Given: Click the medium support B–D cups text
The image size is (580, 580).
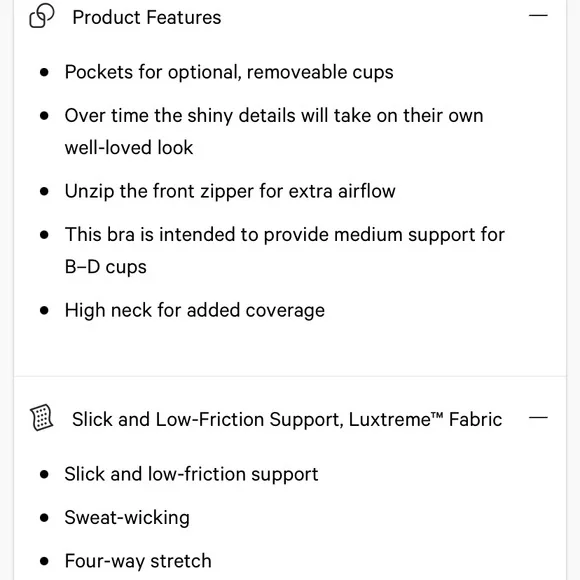Looking at the screenshot, I should [285, 250].
